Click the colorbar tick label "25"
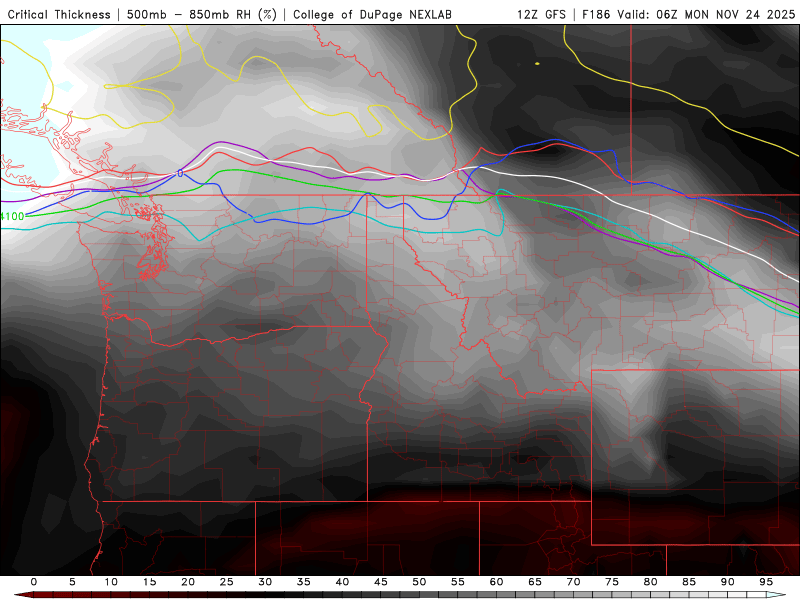 227,582
